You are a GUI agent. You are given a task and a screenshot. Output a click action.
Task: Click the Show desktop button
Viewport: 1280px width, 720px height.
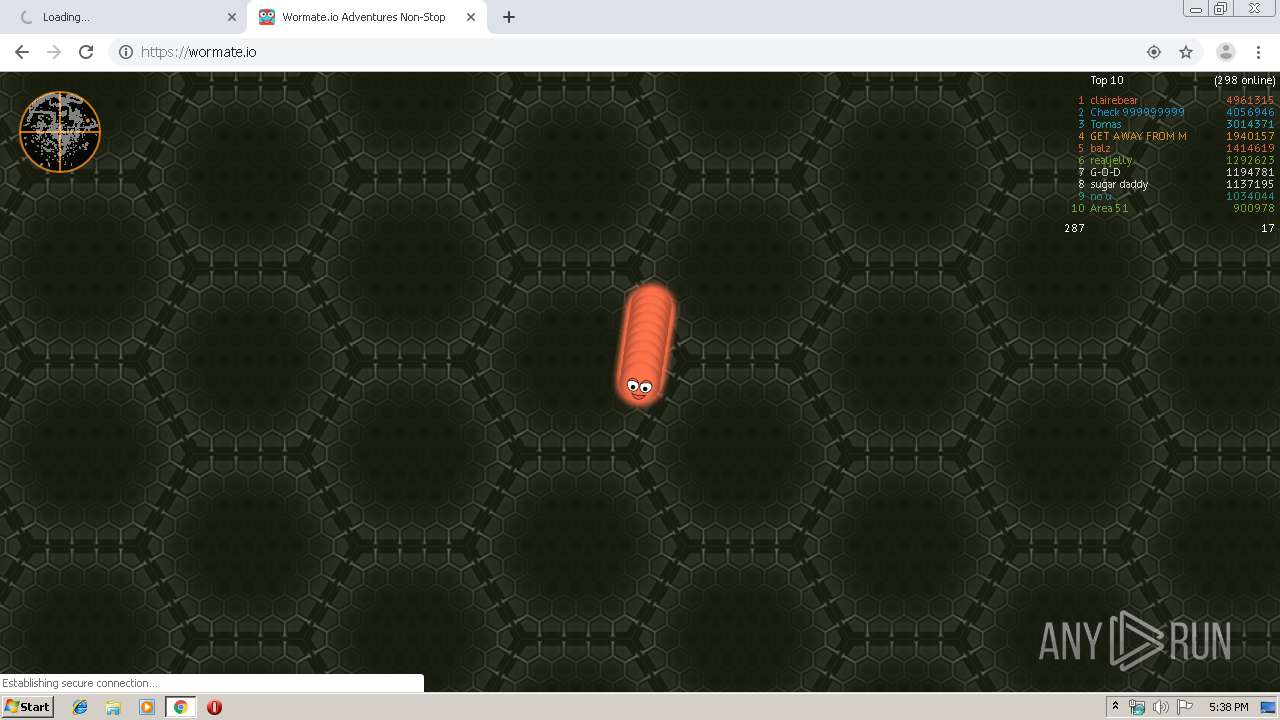pos(1269,707)
